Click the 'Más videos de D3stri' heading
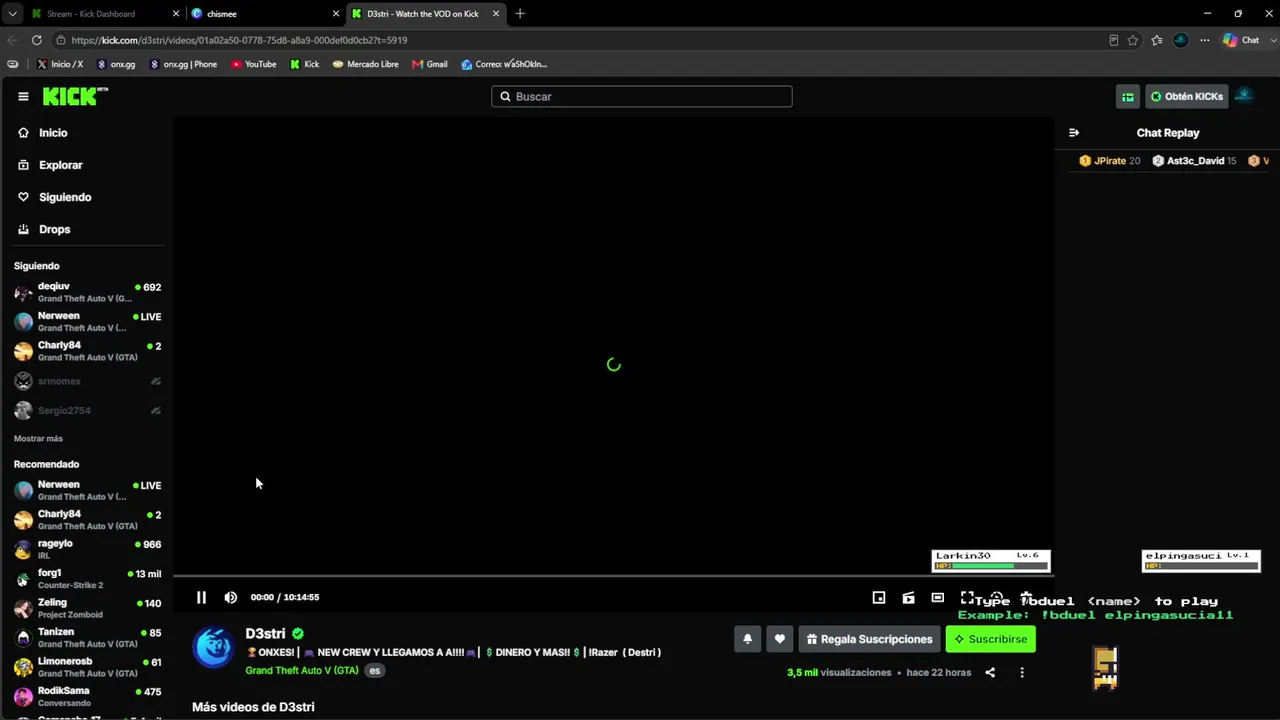Image resolution: width=1280 pixels, height=720 pixels. (x=253, y=707)
